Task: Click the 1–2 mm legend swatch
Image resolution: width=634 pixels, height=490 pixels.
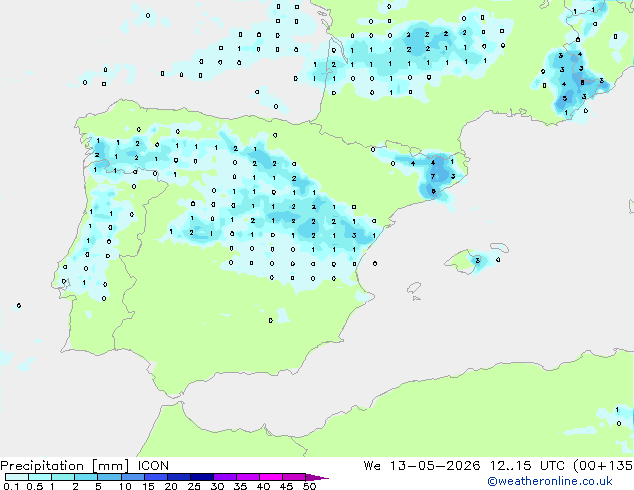Action: click(x=63, y=477)
